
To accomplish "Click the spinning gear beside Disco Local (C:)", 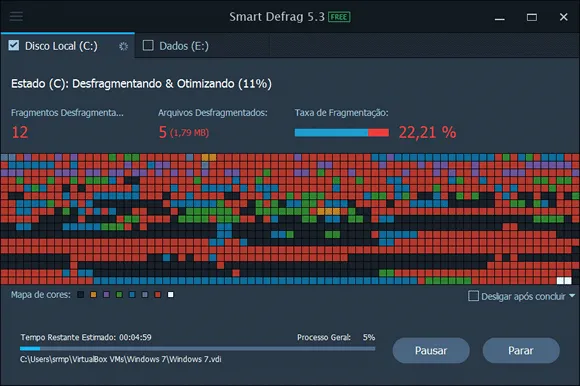I will (123, 46).
